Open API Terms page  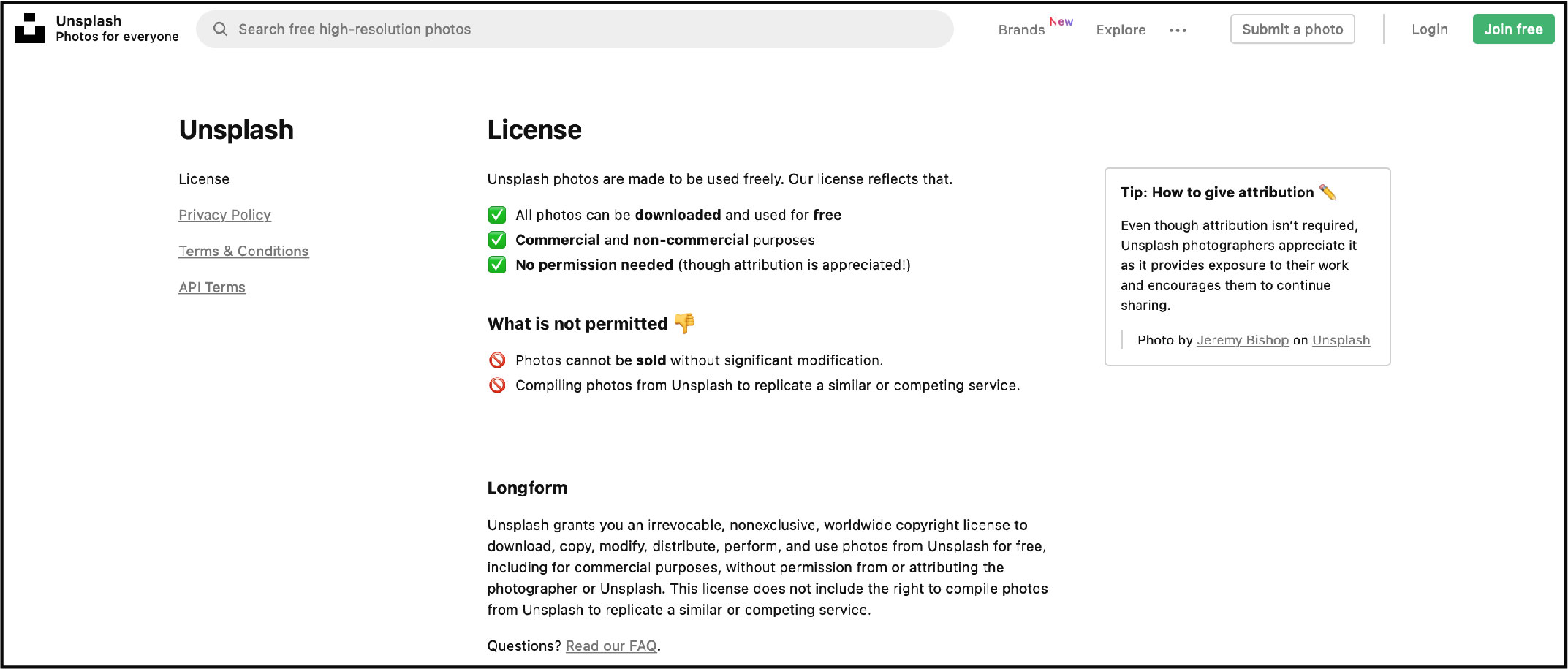[212, 287]
